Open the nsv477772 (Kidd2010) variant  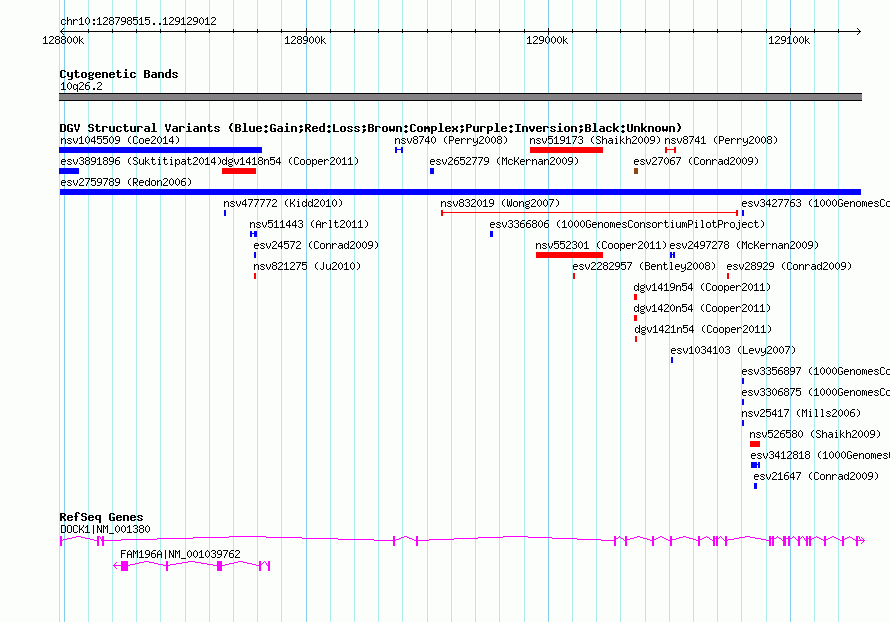[283, 203]
